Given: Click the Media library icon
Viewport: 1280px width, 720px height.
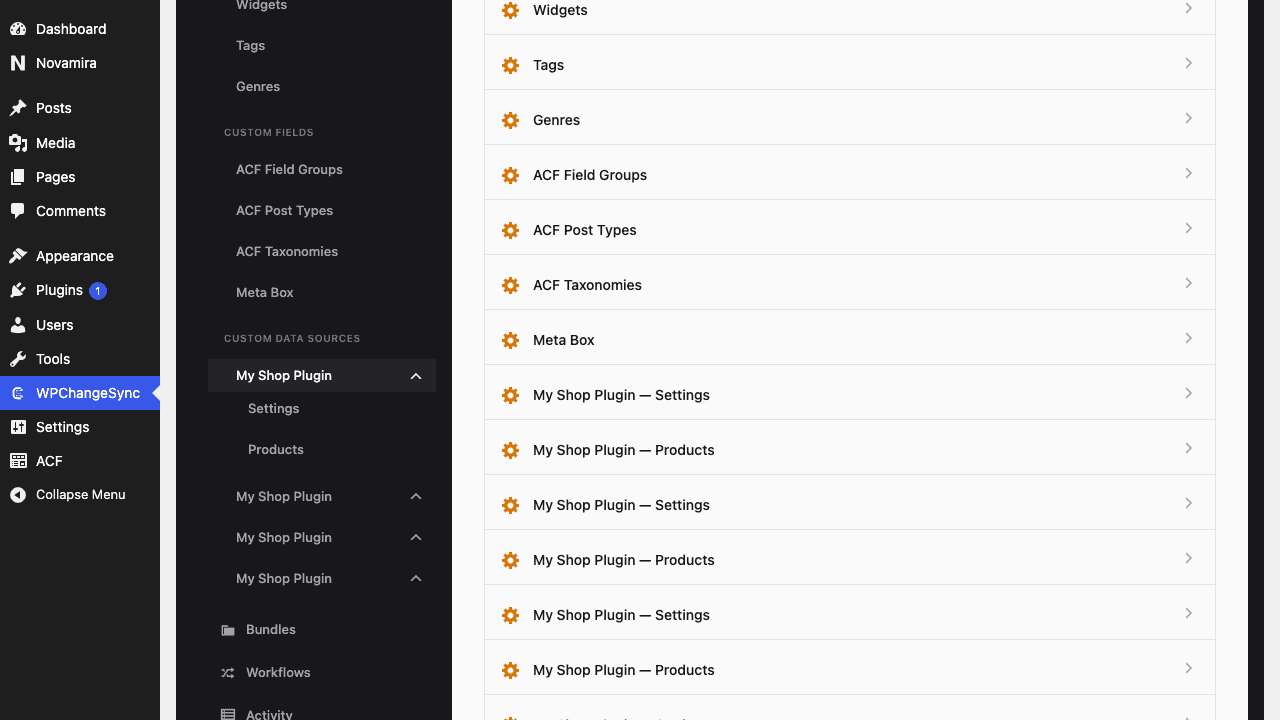Looking at the screenshot, I should [18, 143].
